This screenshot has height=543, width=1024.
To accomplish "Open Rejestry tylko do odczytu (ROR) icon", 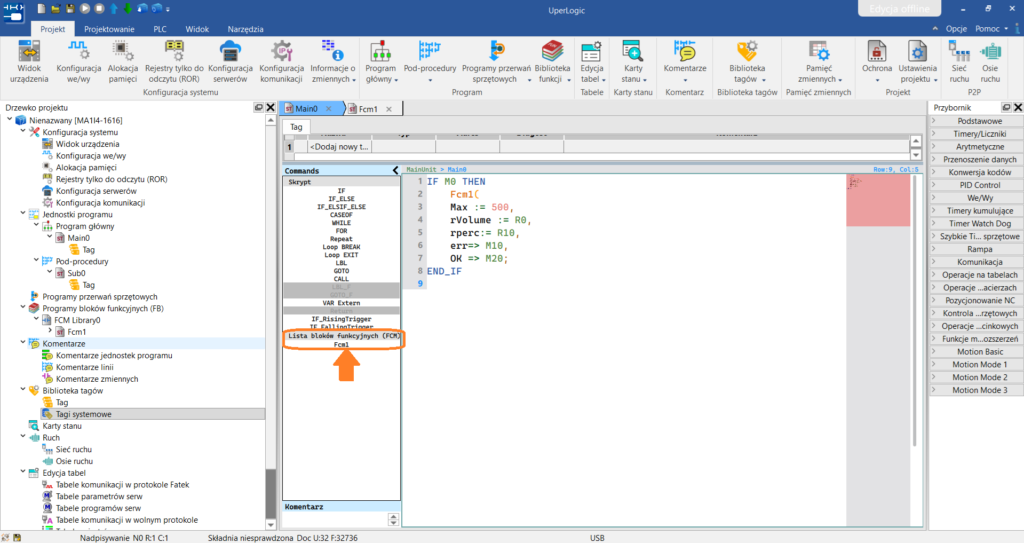I will [174, 61].
